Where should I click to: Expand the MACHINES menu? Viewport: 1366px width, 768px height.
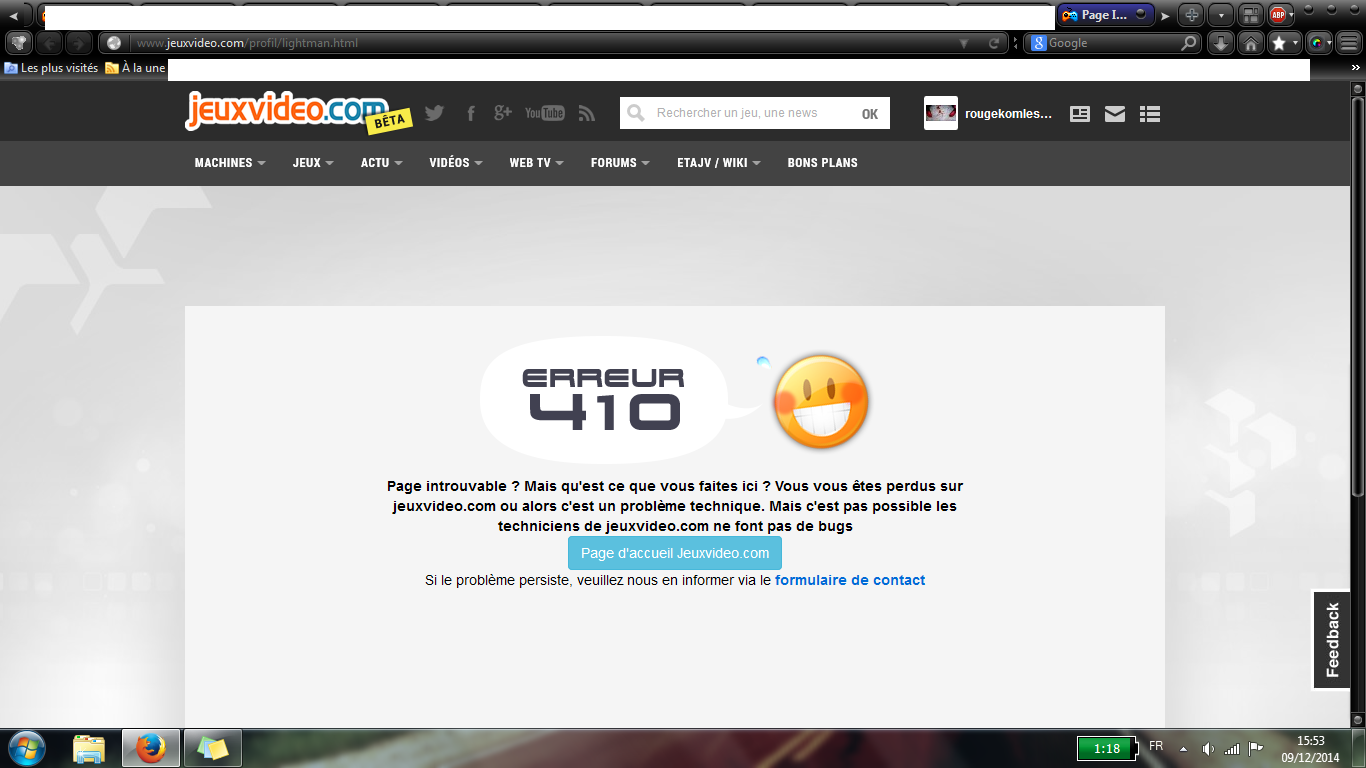click(230, 163)
